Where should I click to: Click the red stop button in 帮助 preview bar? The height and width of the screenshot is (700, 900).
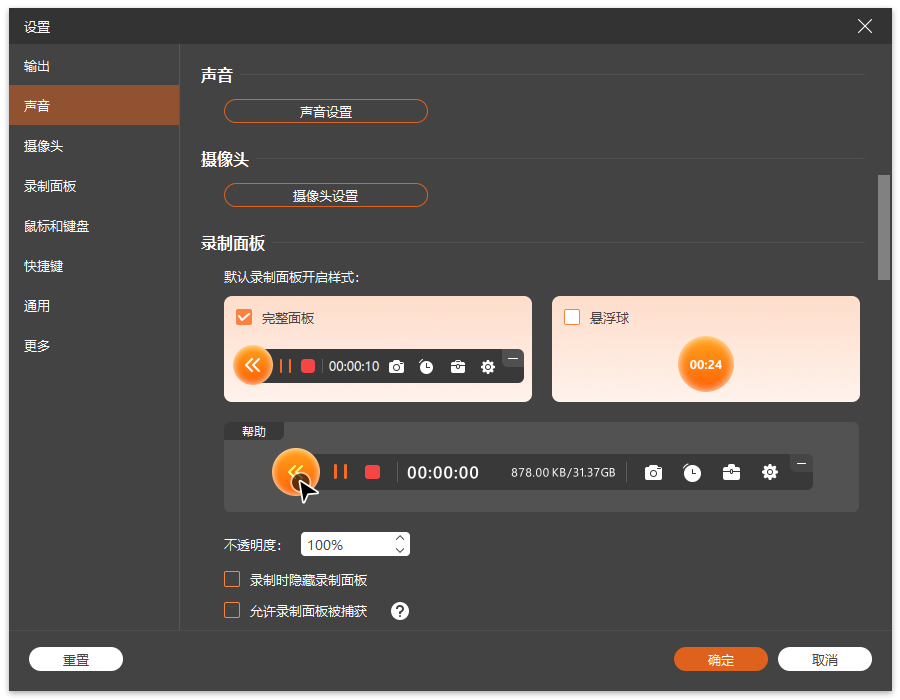(372, 472)
